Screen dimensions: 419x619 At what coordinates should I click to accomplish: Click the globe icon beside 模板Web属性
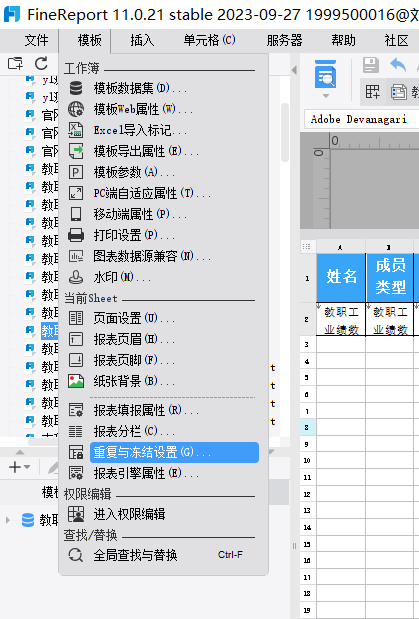click(76, 109)
